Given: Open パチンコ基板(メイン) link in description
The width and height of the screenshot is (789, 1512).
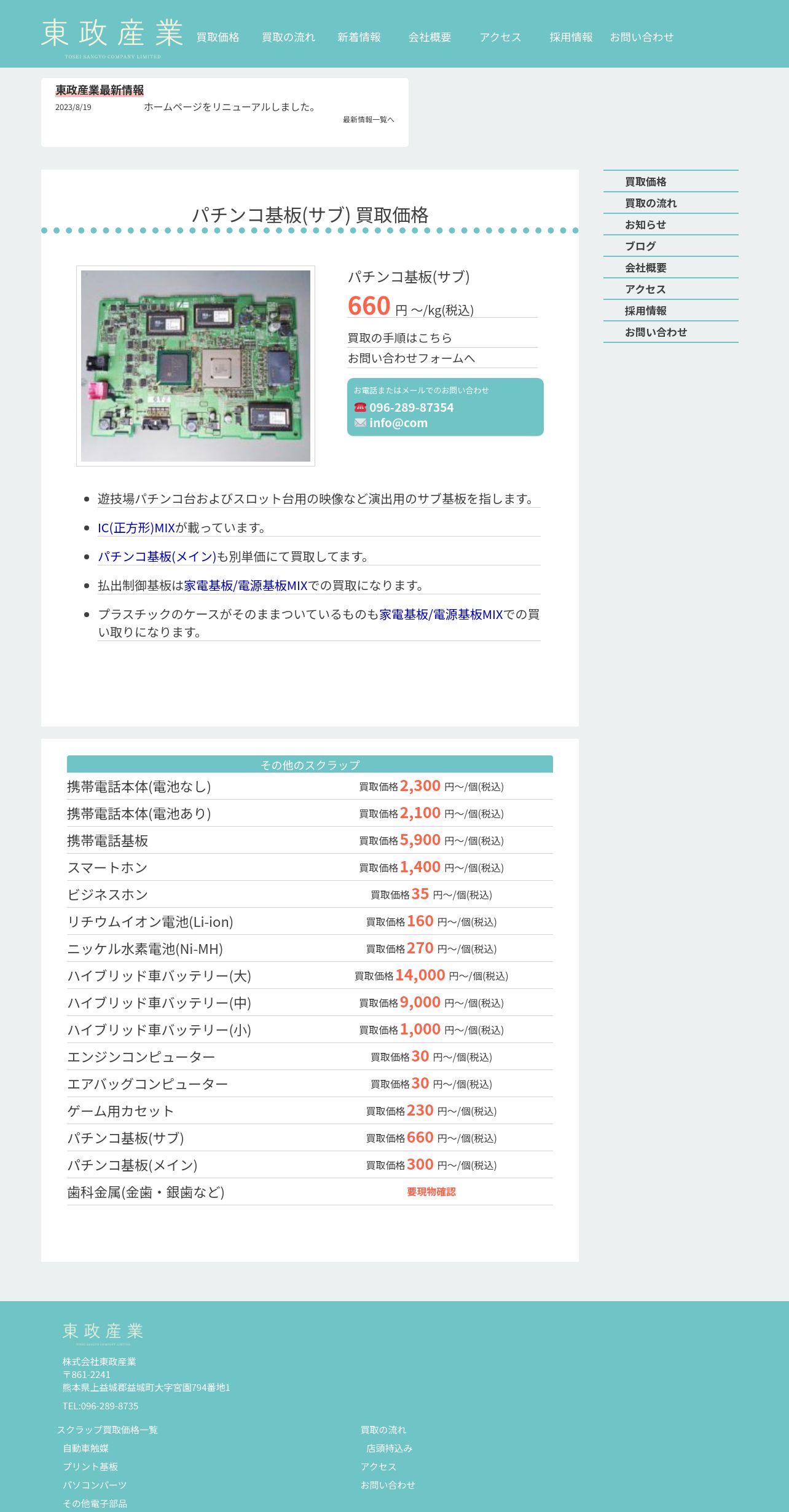Looking at the screenshot, I should pos(157,557).
